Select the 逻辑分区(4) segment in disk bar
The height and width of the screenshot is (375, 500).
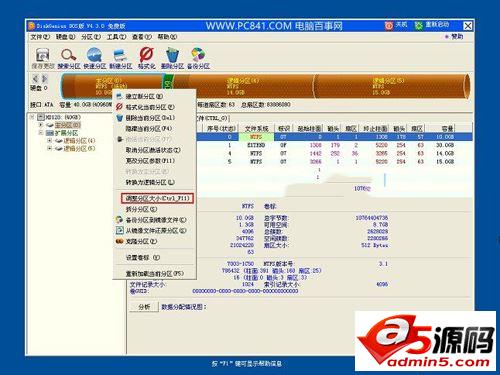point(243,86)
